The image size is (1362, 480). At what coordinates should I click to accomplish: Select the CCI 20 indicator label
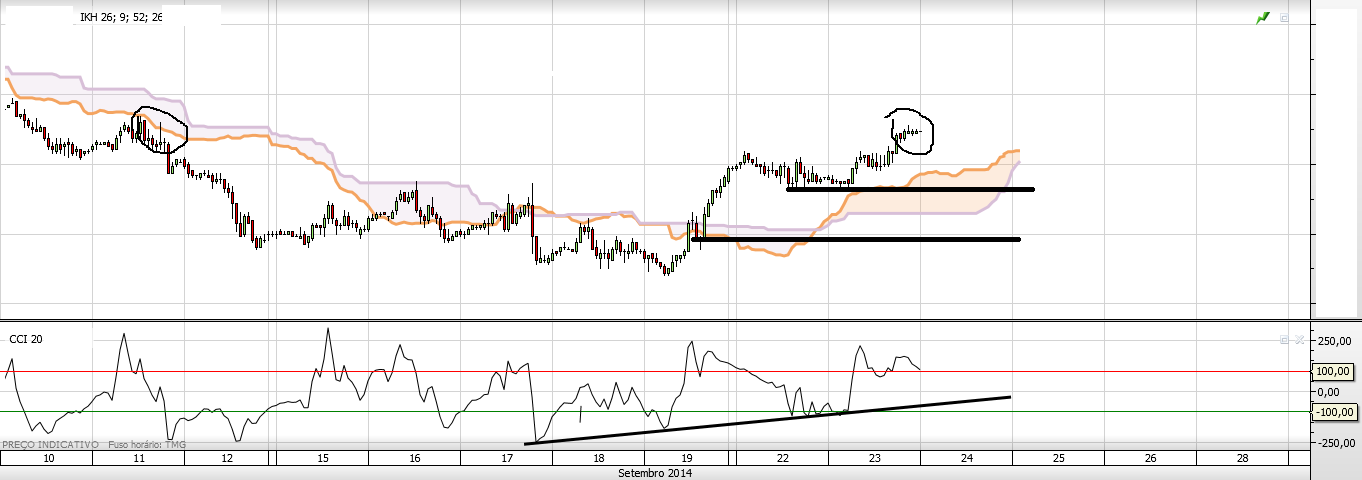(x=26, y=340)
